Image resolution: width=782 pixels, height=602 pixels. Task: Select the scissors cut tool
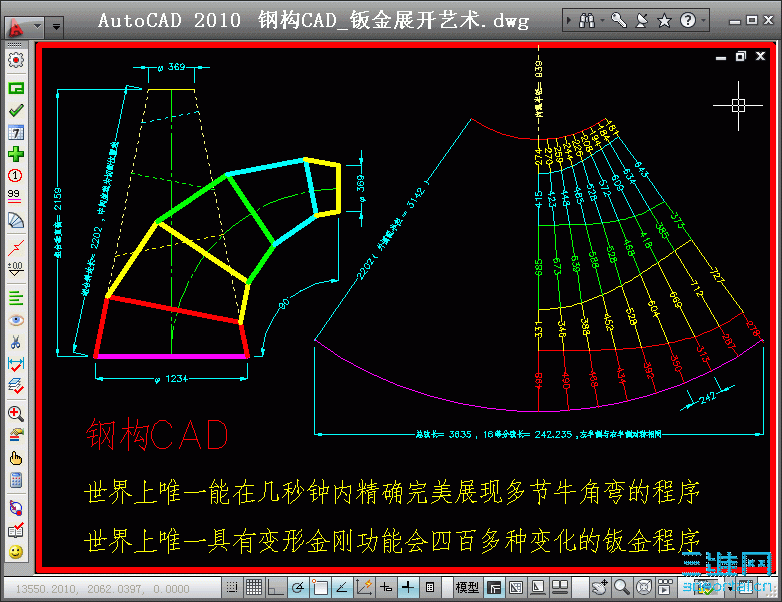click(x=16, y=342)
